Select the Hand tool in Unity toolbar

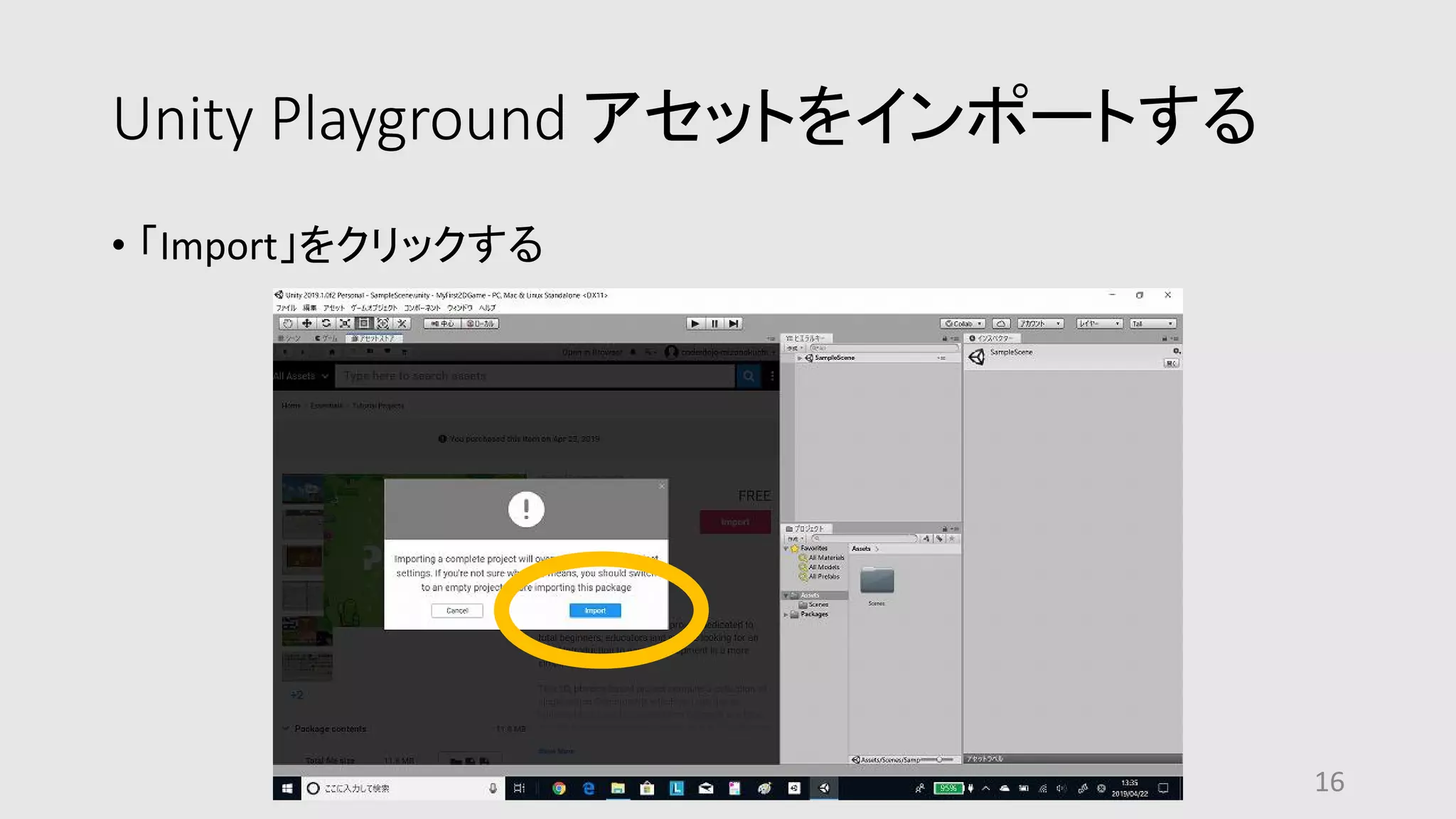click(x=287, y=323)
